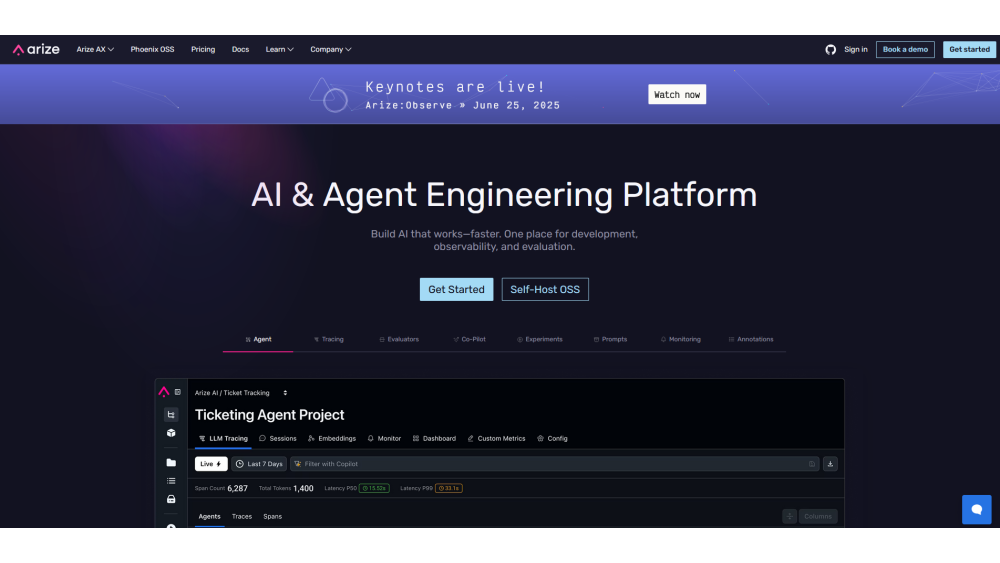The height and width of the screenshot is (563, 1000).
Task: Click the Span Count 6,287 value
Action: click(237, 488)
